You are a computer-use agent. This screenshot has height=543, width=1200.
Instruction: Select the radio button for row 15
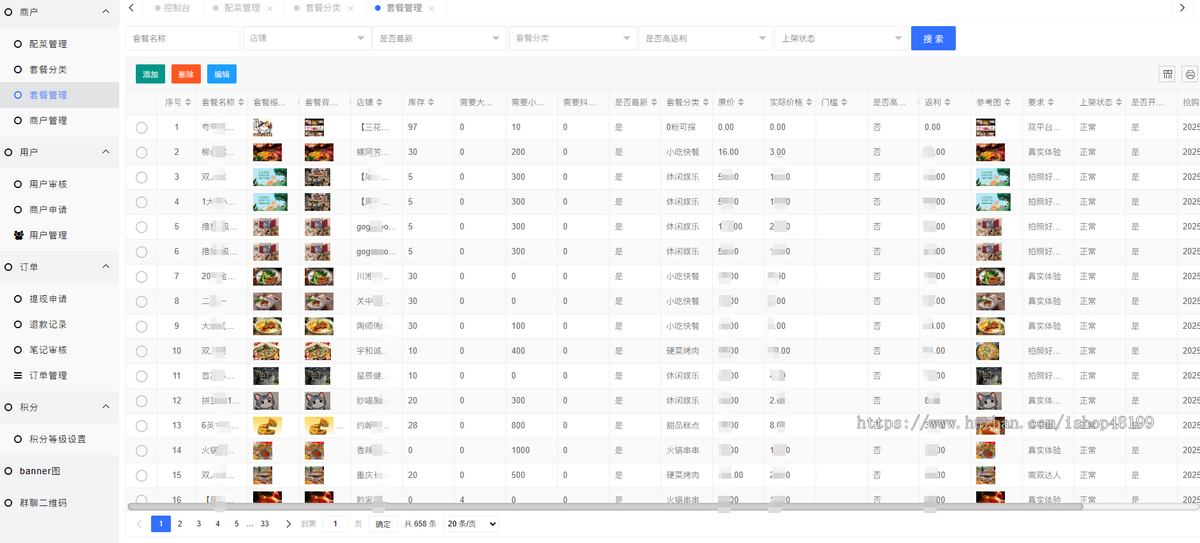pos(141,475)
